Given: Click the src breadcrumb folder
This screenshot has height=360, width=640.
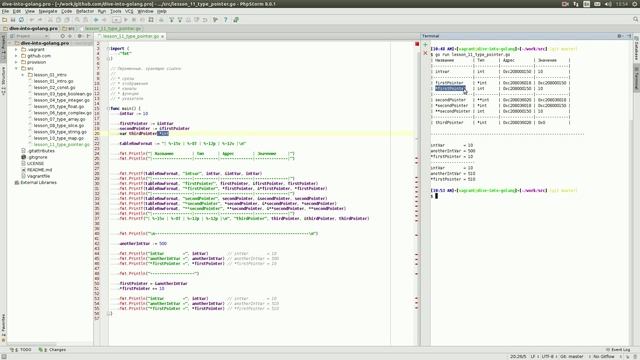Looking at the screenshot, I should coord(69,29).
